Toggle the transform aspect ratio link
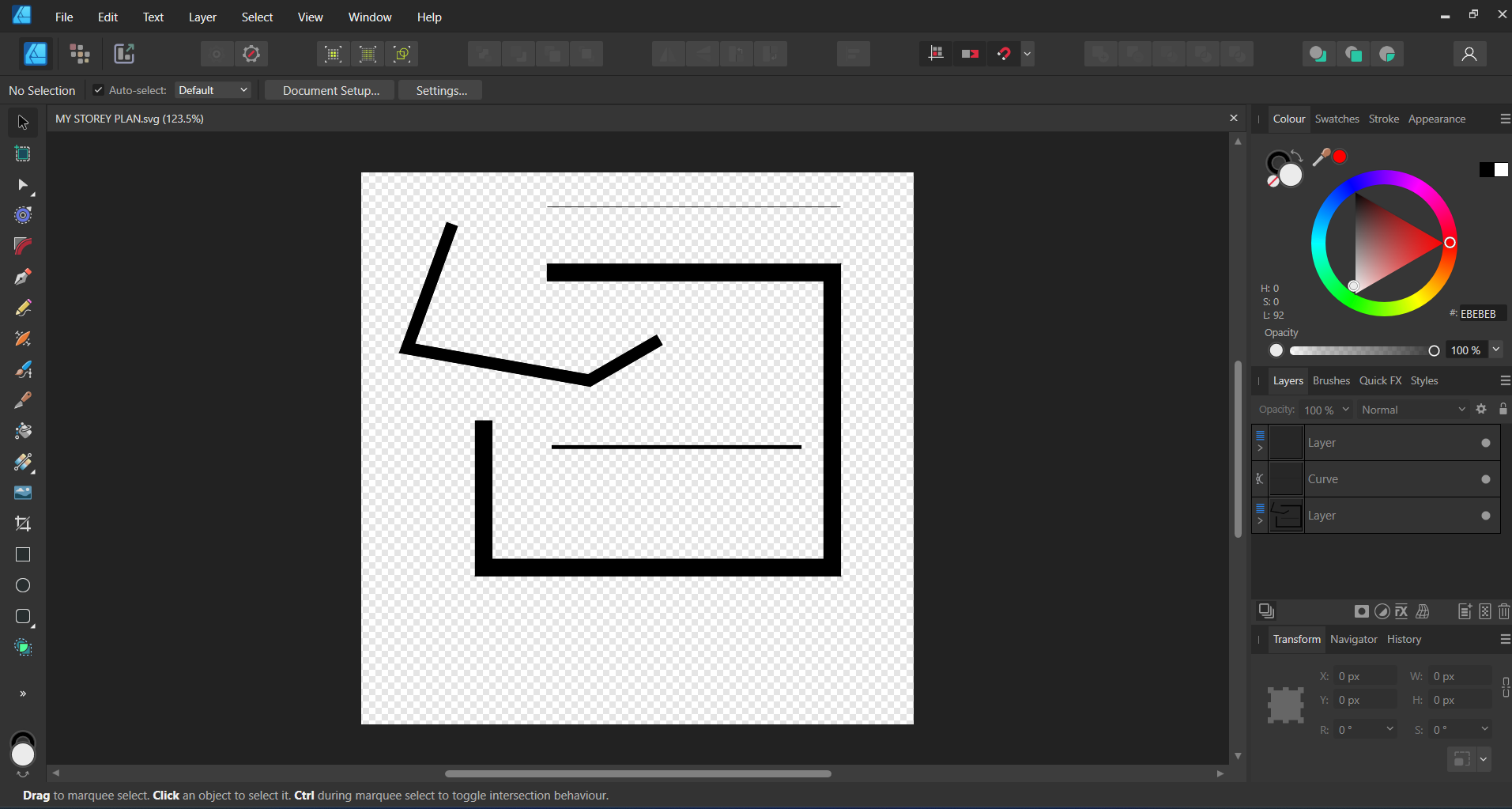The width and height of the screenshot is (1512, 809). (x=1505, y=687)
